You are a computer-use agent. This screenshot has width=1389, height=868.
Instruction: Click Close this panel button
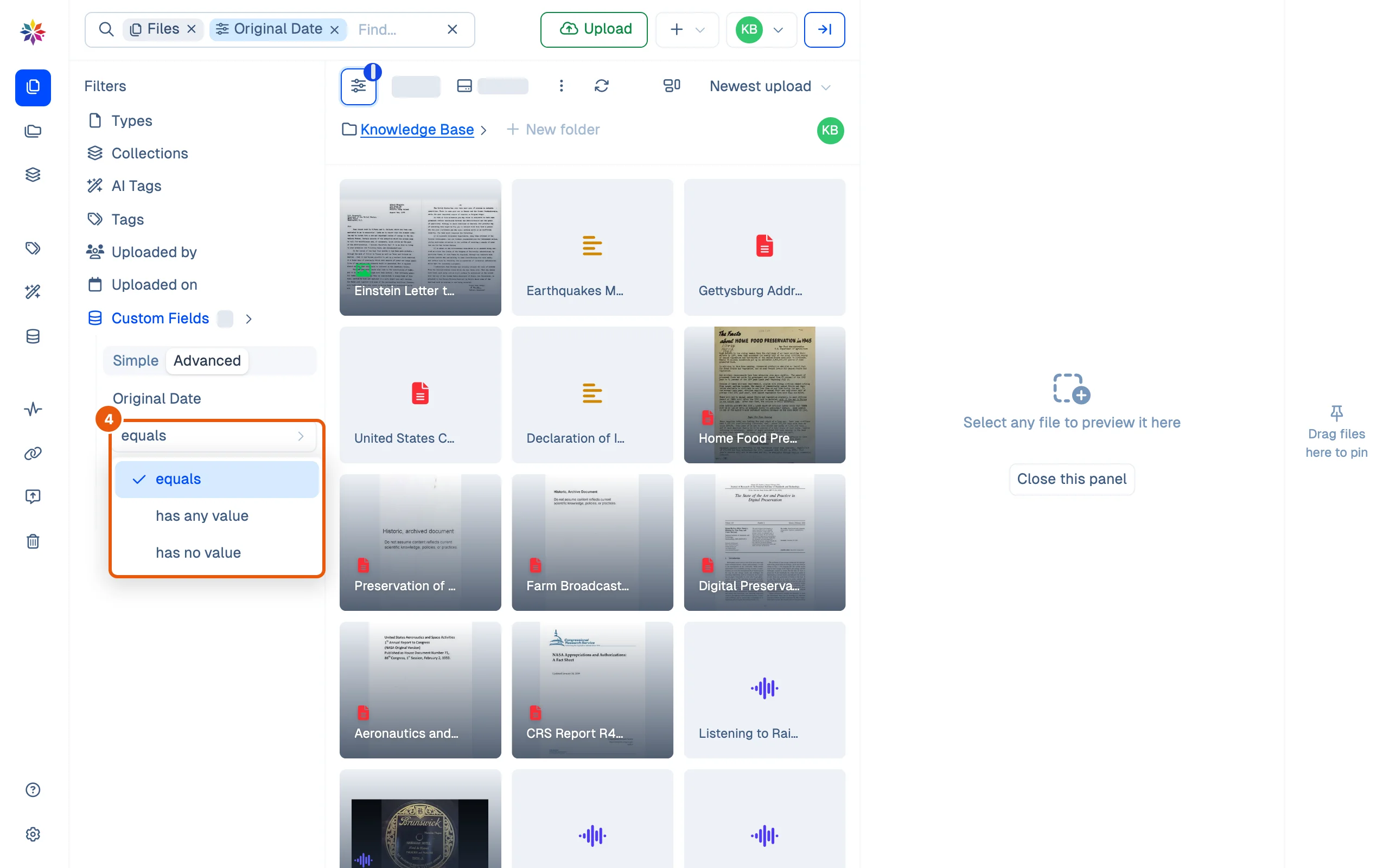[1071, 479]
